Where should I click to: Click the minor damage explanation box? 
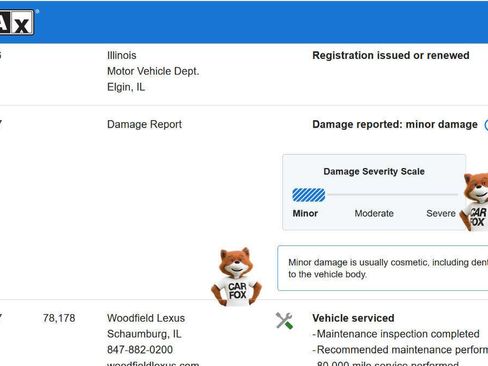point(383,268)
